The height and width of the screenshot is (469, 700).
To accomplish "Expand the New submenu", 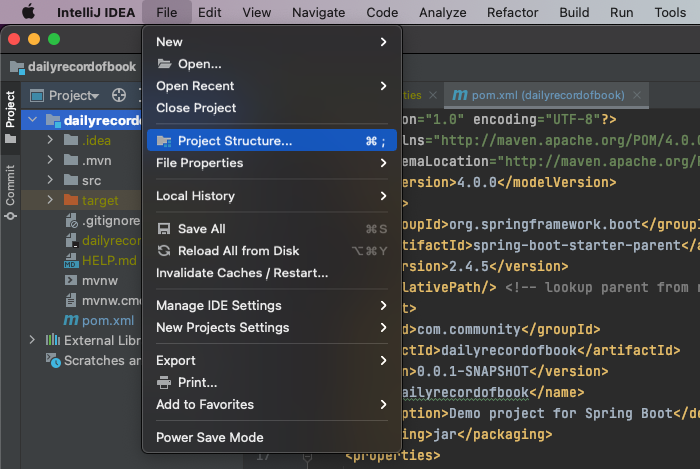I will coord(271,42).
